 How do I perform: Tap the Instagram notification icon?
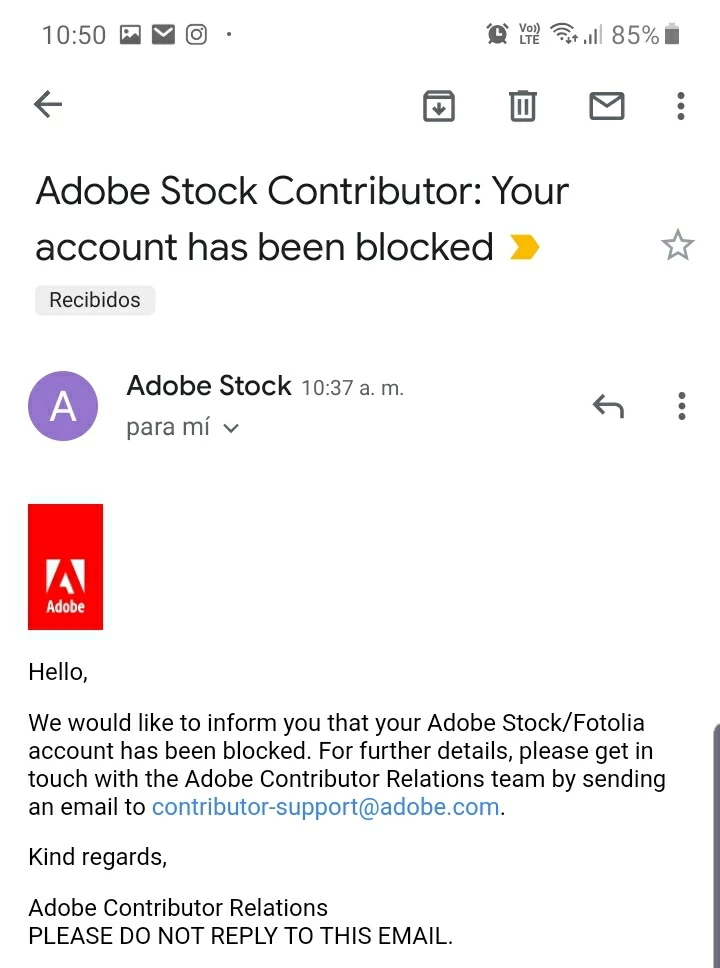[197, 35]
